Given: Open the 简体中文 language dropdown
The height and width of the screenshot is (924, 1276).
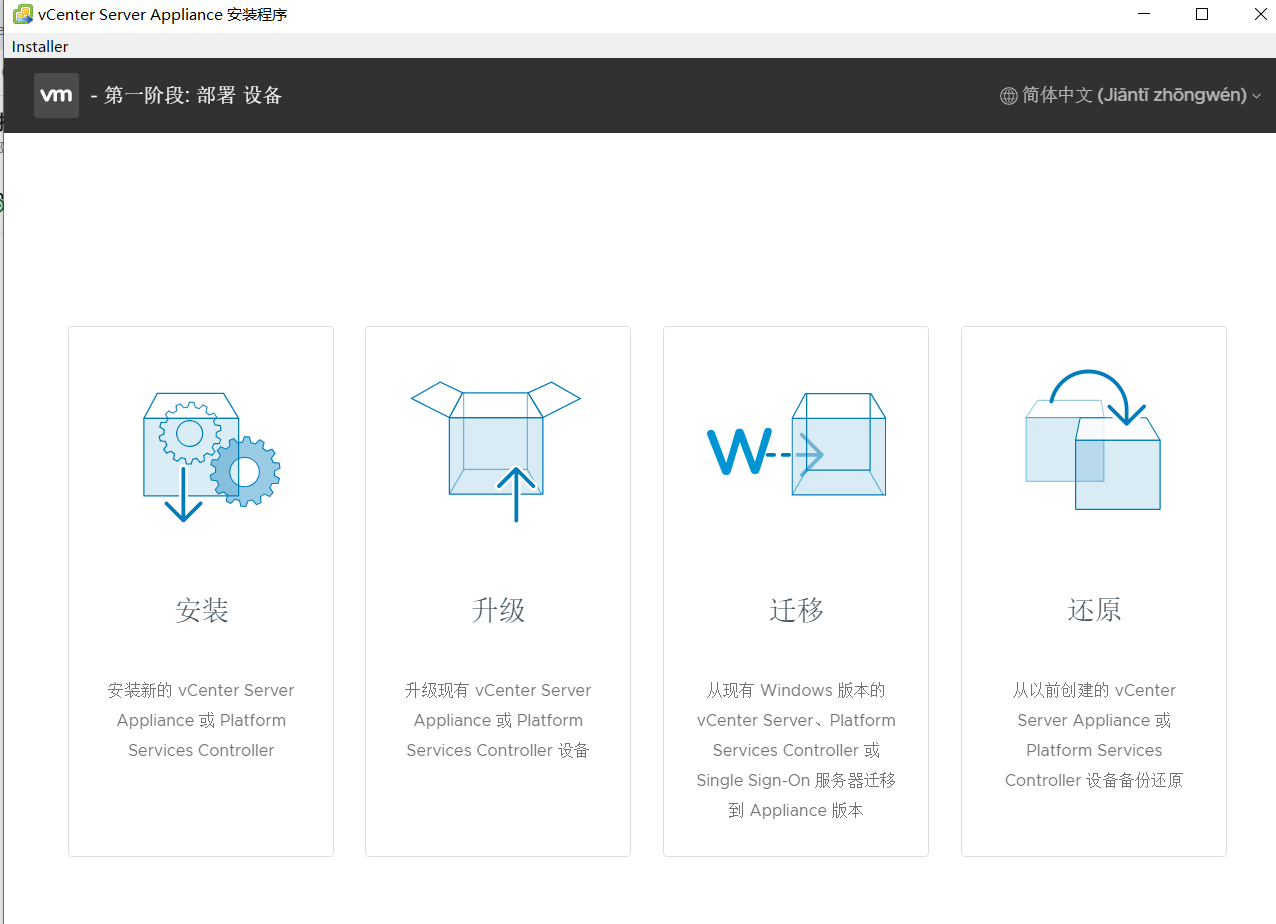Looking at the screenshot, I should coord(1130,95).
